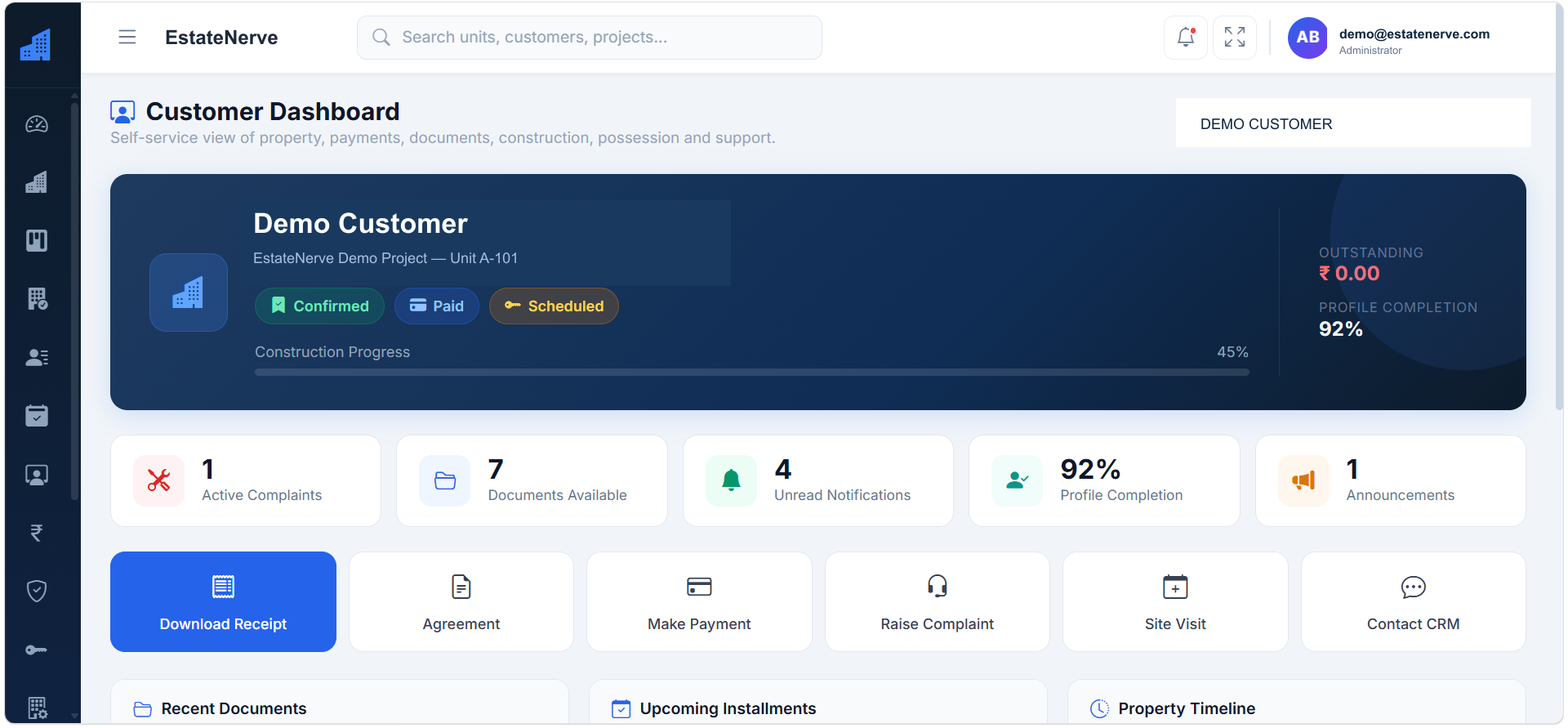Open the building-check sidebar icon
The image size is (1568, 728).
coord(37,299)
